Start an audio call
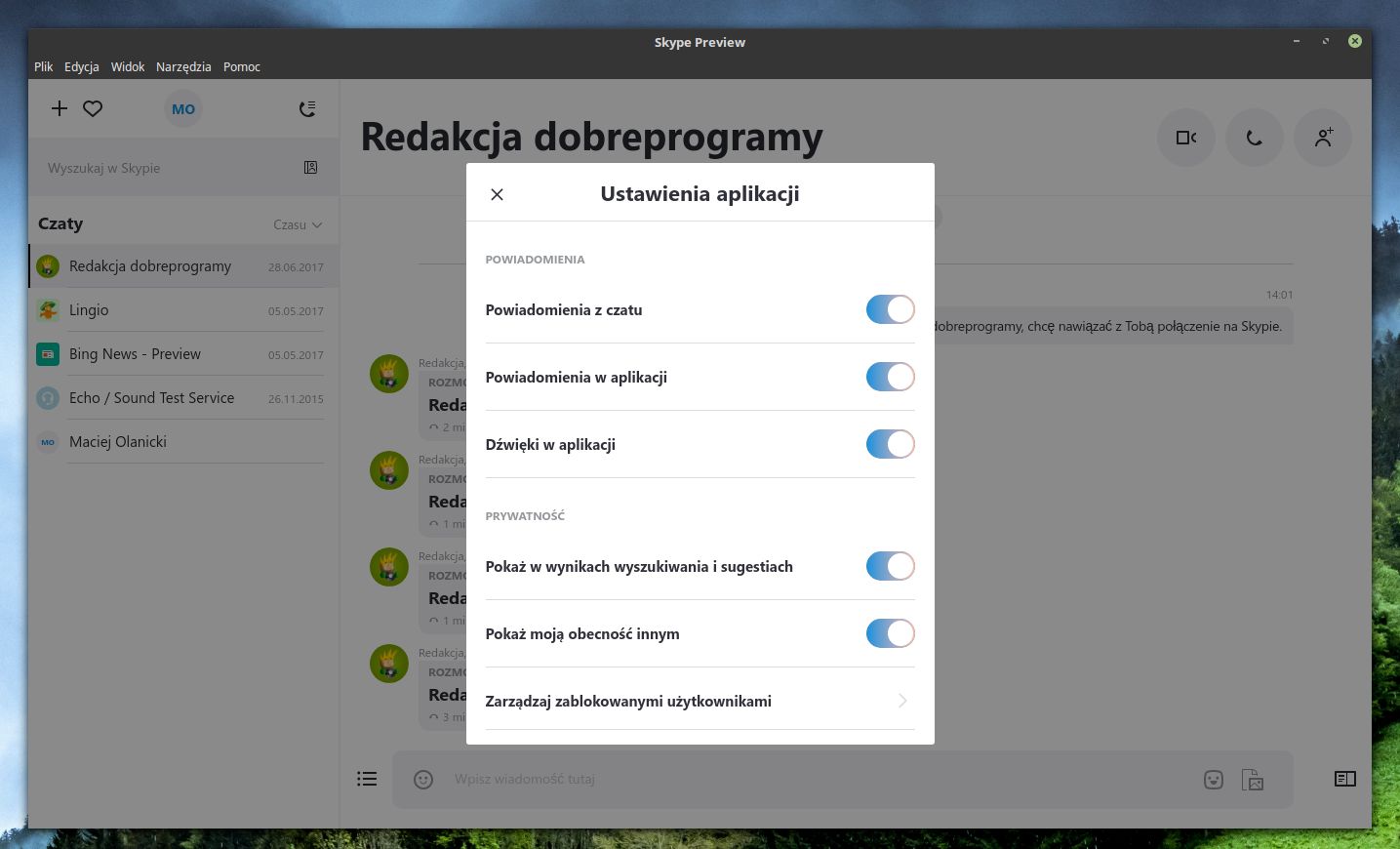The width and height of the screenshot is (1400, 849). [x=1255, y=138]
